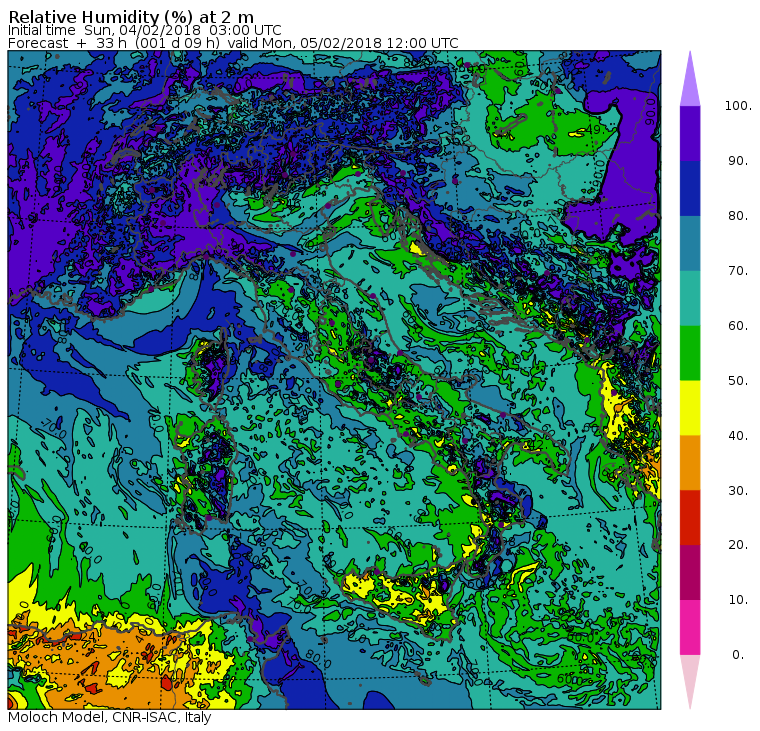760x731 pixels.
Task: Click the '10.' legend label
Action: pyautogui.click(x=738, y=600)
